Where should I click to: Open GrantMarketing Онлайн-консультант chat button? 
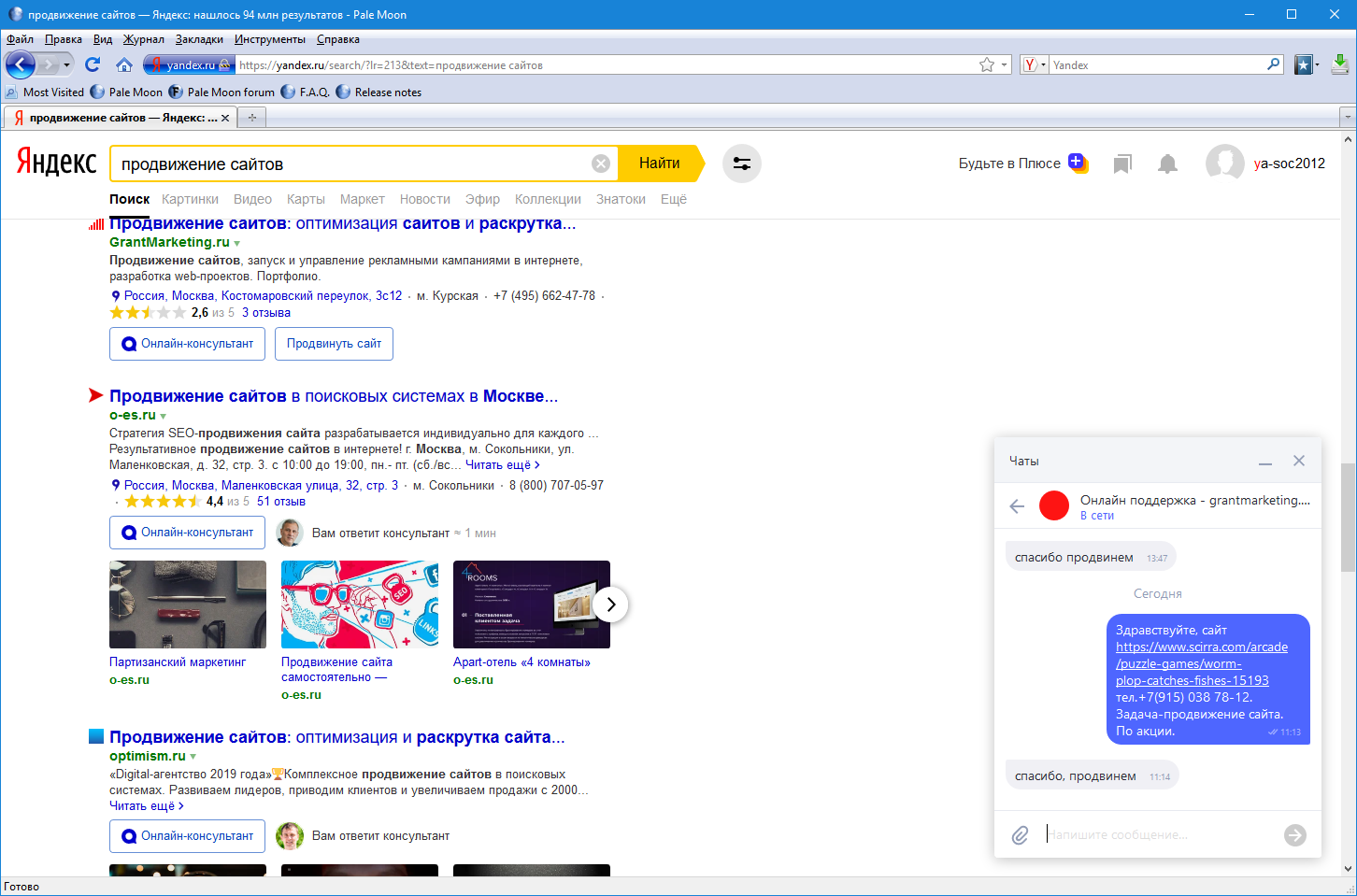point(187,344)
